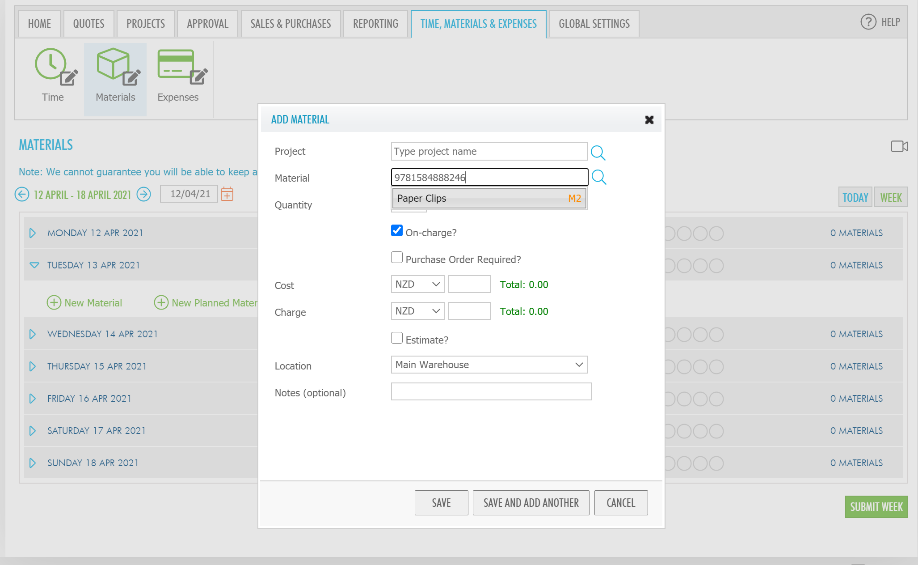Expand Thursday 15 Apr 2021 row
This screenshot has height=565, width=918.
tap(33, 367)
